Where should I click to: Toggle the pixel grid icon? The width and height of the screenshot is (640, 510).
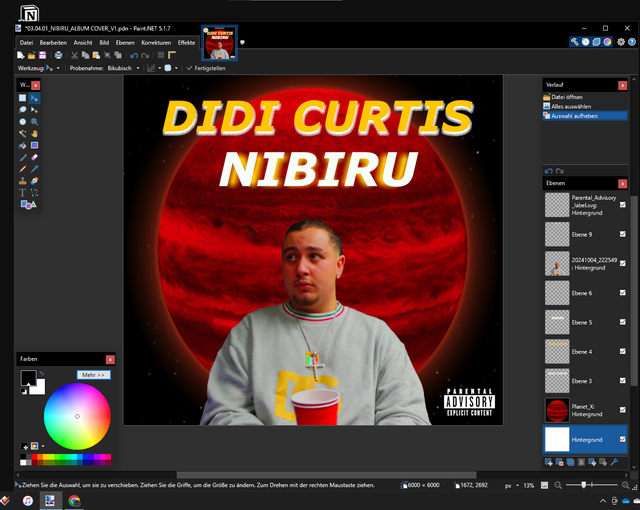click(x=161, y=55)
